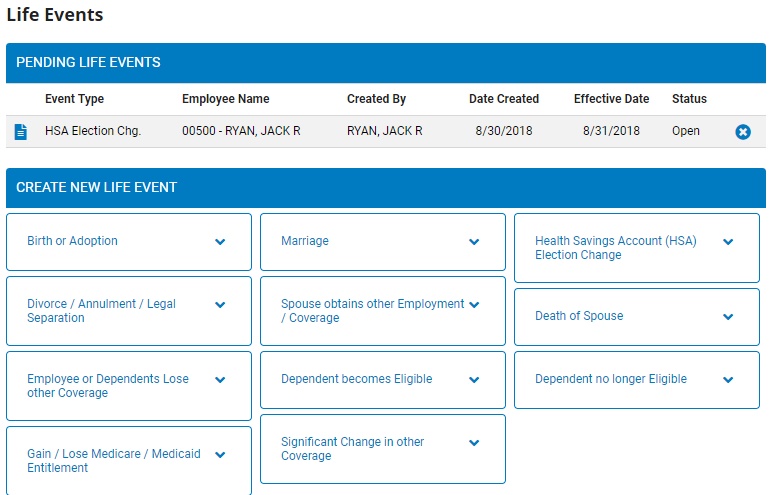Click the Effective Date column header
772x495 pixels.
(x=611, y=99)
